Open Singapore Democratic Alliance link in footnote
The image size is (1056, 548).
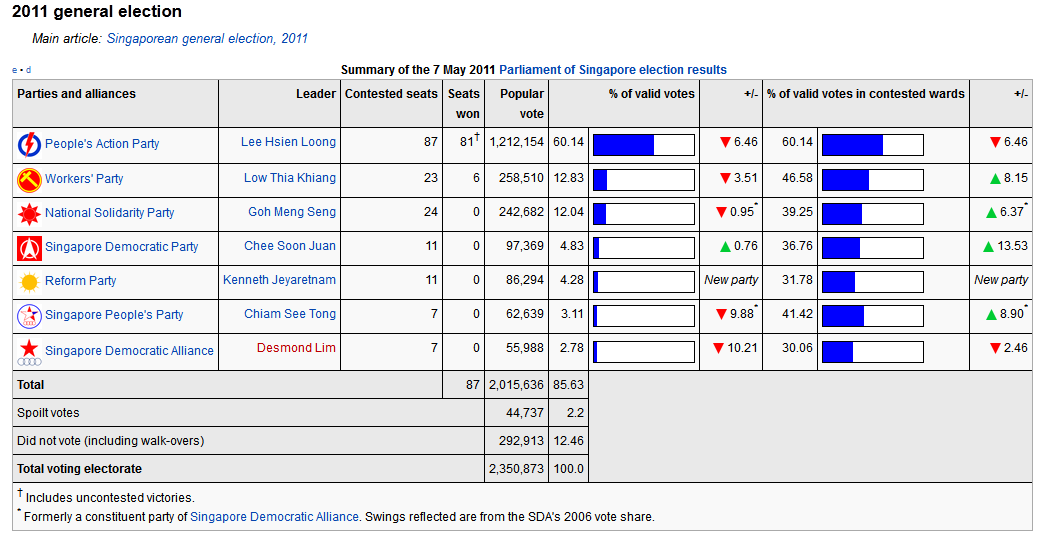(274, 517)
